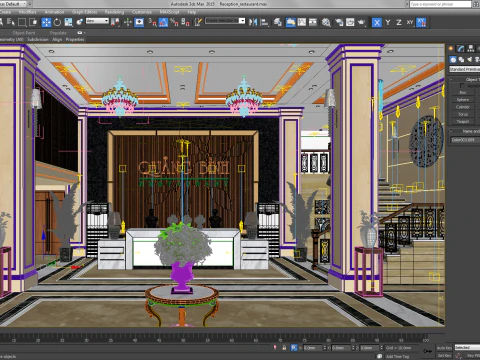
Task: Enable the AutoGrid checkbox
Action: click(462, 86)
